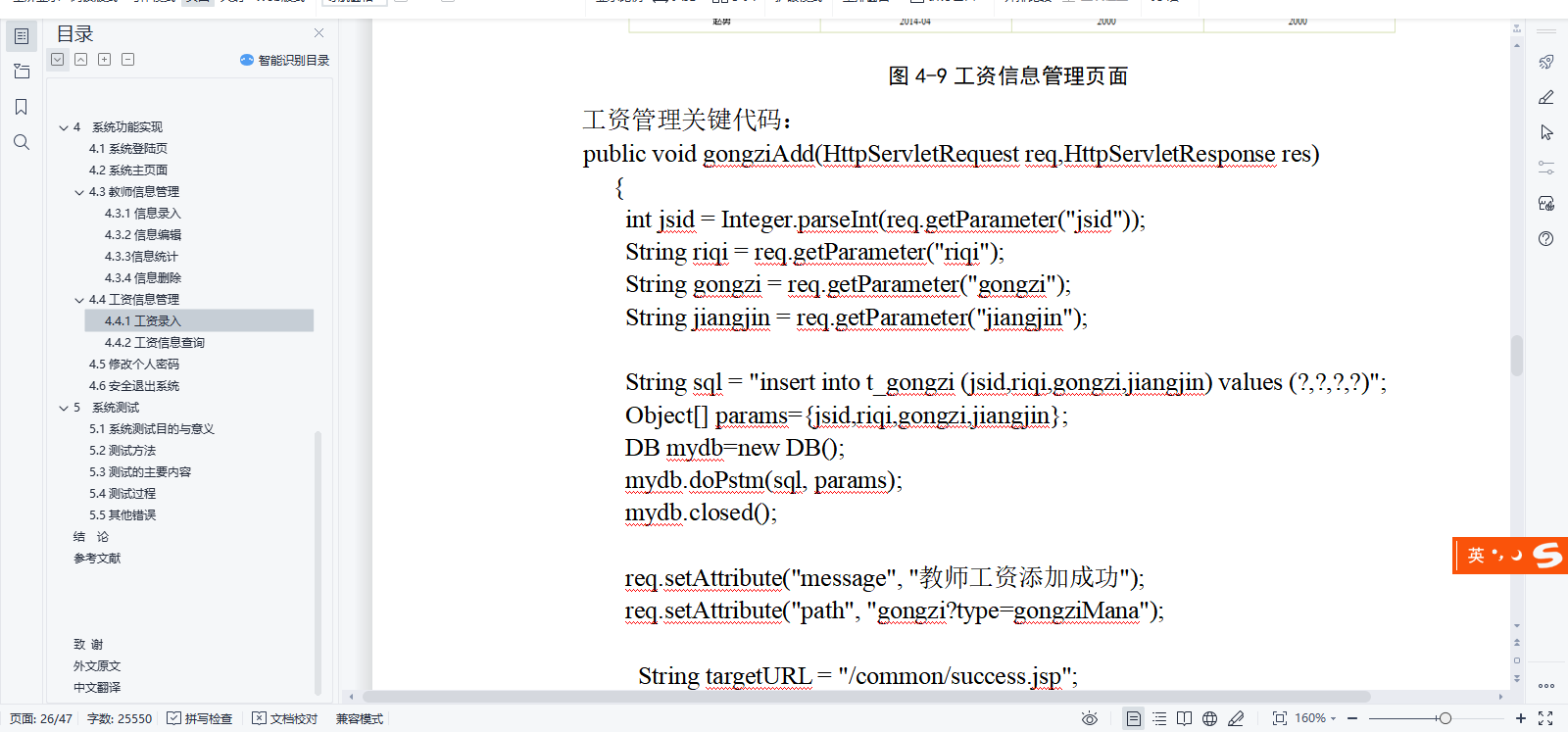This screenshot has height=732, width=1568.
Task: Go to outline entry '中文翻译'
Action: pyautogui.click(x=97, y=688)
